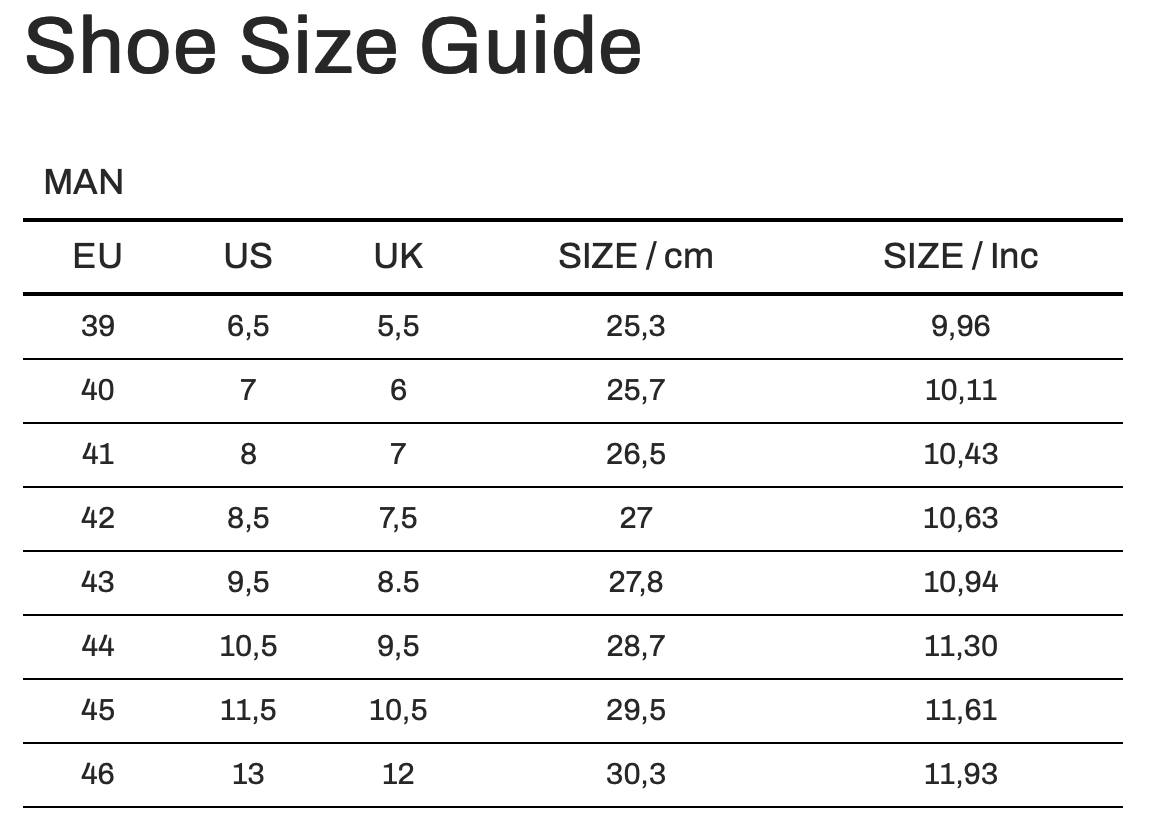Select the 30,3 cm value
The width and height of the screenshot is (1152, 838).
[635, 774]
